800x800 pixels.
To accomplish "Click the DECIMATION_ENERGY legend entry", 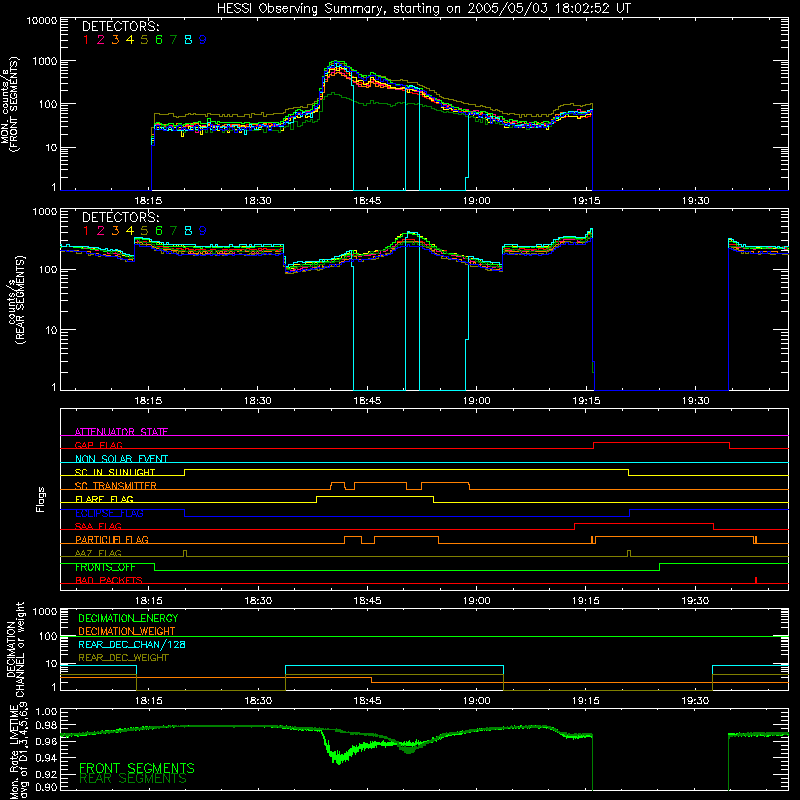I will [128, 618].
